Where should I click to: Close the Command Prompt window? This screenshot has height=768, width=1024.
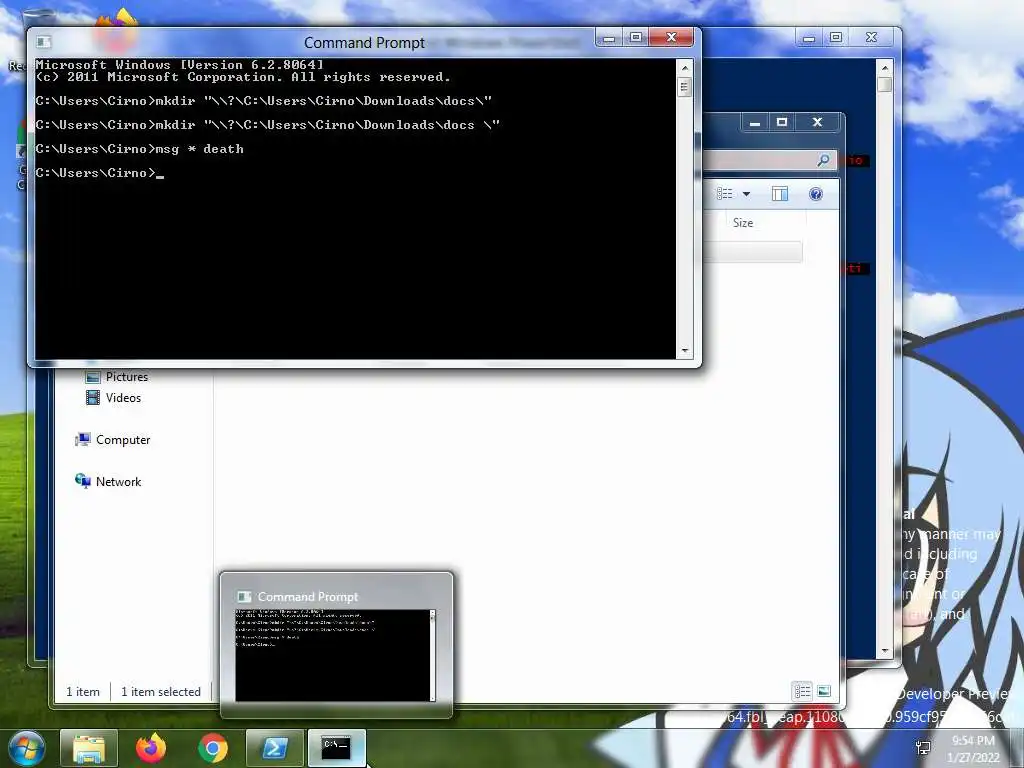[671, 37]
